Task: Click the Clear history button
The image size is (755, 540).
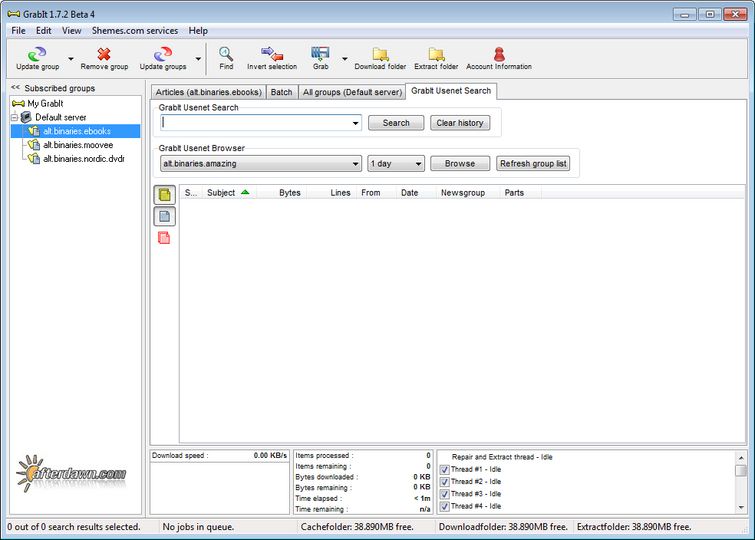Action: pos(460,123)
